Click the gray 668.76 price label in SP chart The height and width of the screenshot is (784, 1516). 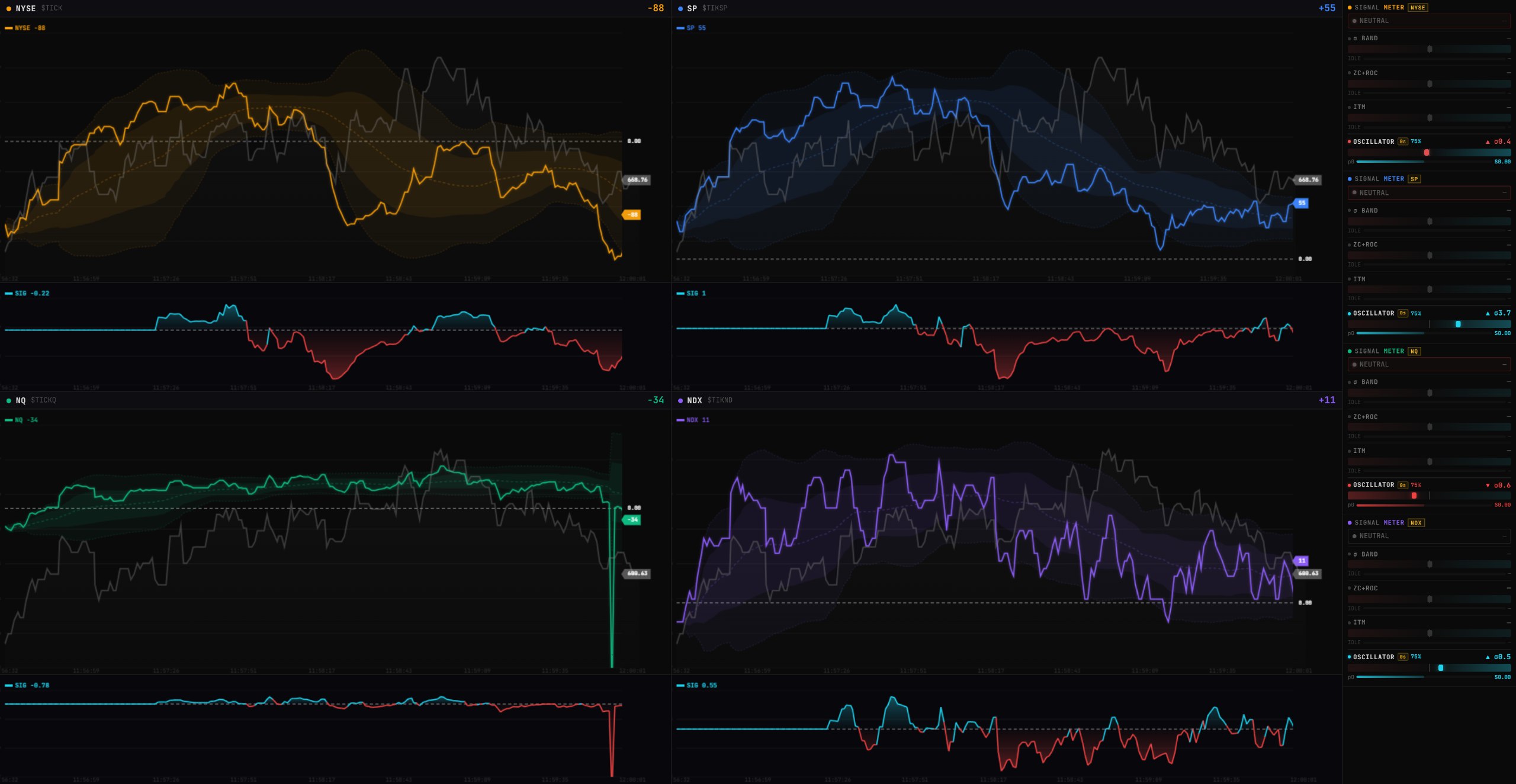1308,179
